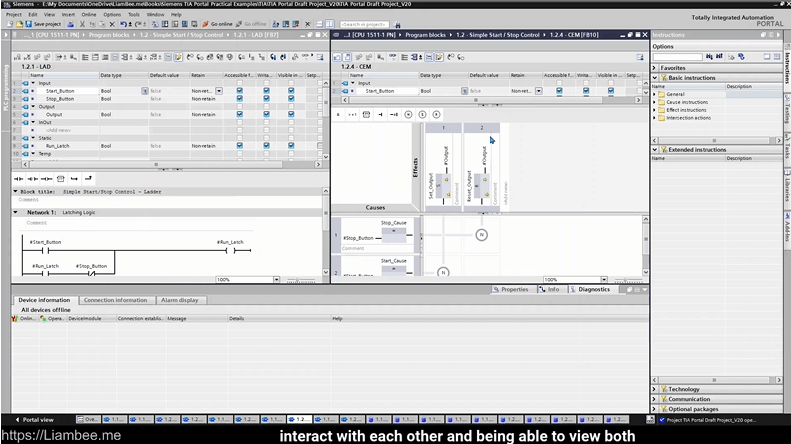Viewport: 791px width, 444px height.
Task: Switch to Portal view
Action: (36, 420)
